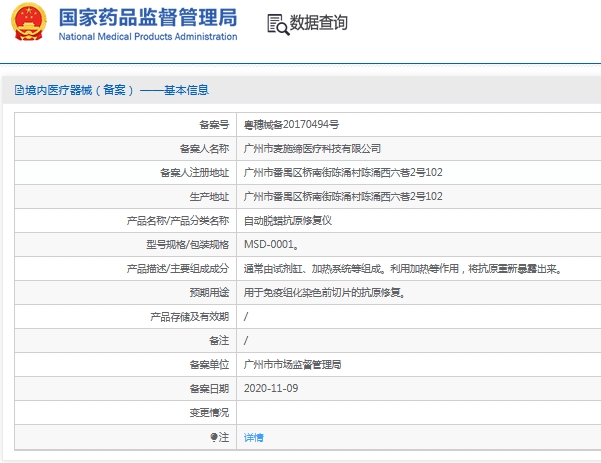Screen dimensions: 601x463
Task: Select the slash in 产品存储及有效期 row
Action: [x=246, y=317]
